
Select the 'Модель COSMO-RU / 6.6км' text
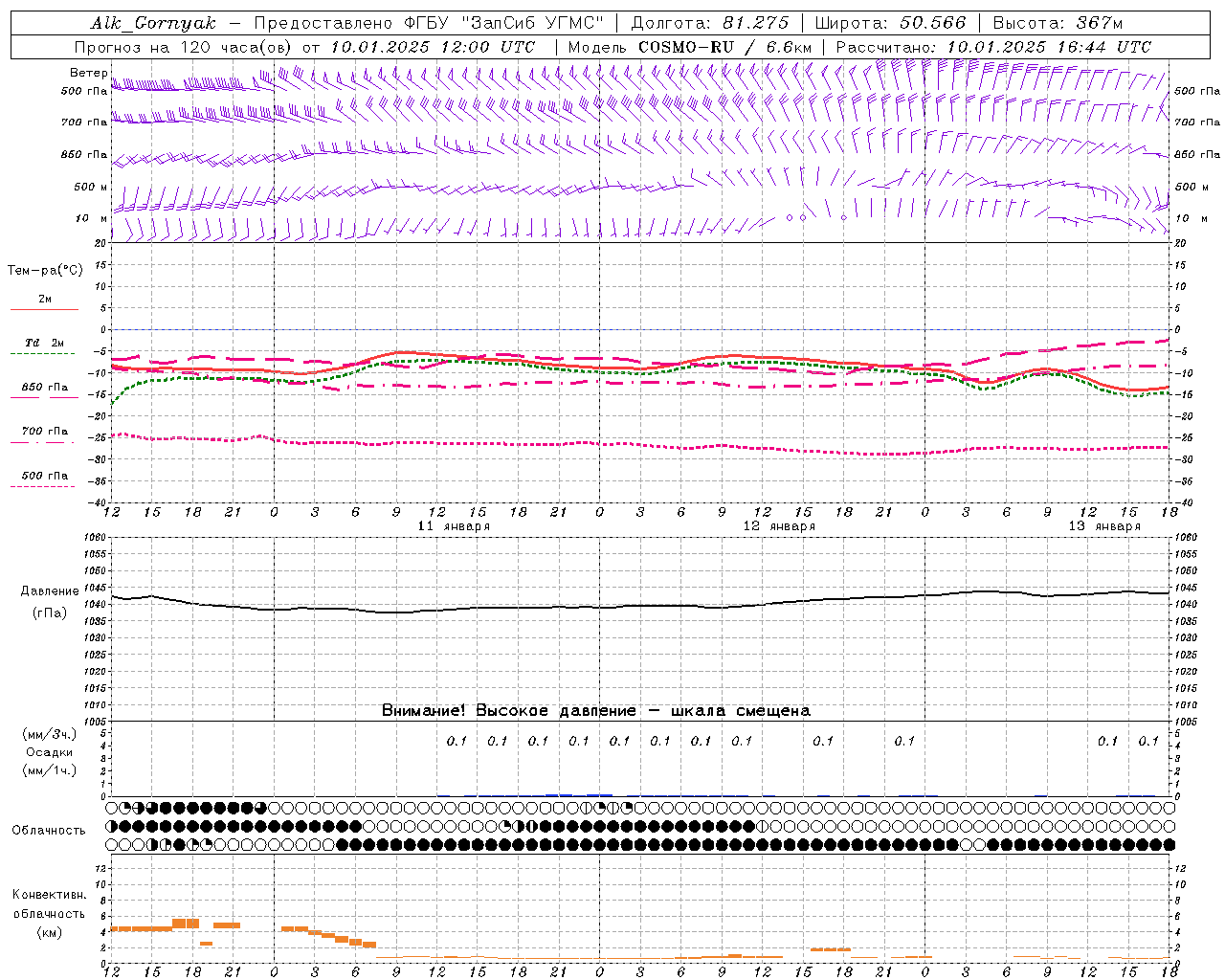(690, 47)
